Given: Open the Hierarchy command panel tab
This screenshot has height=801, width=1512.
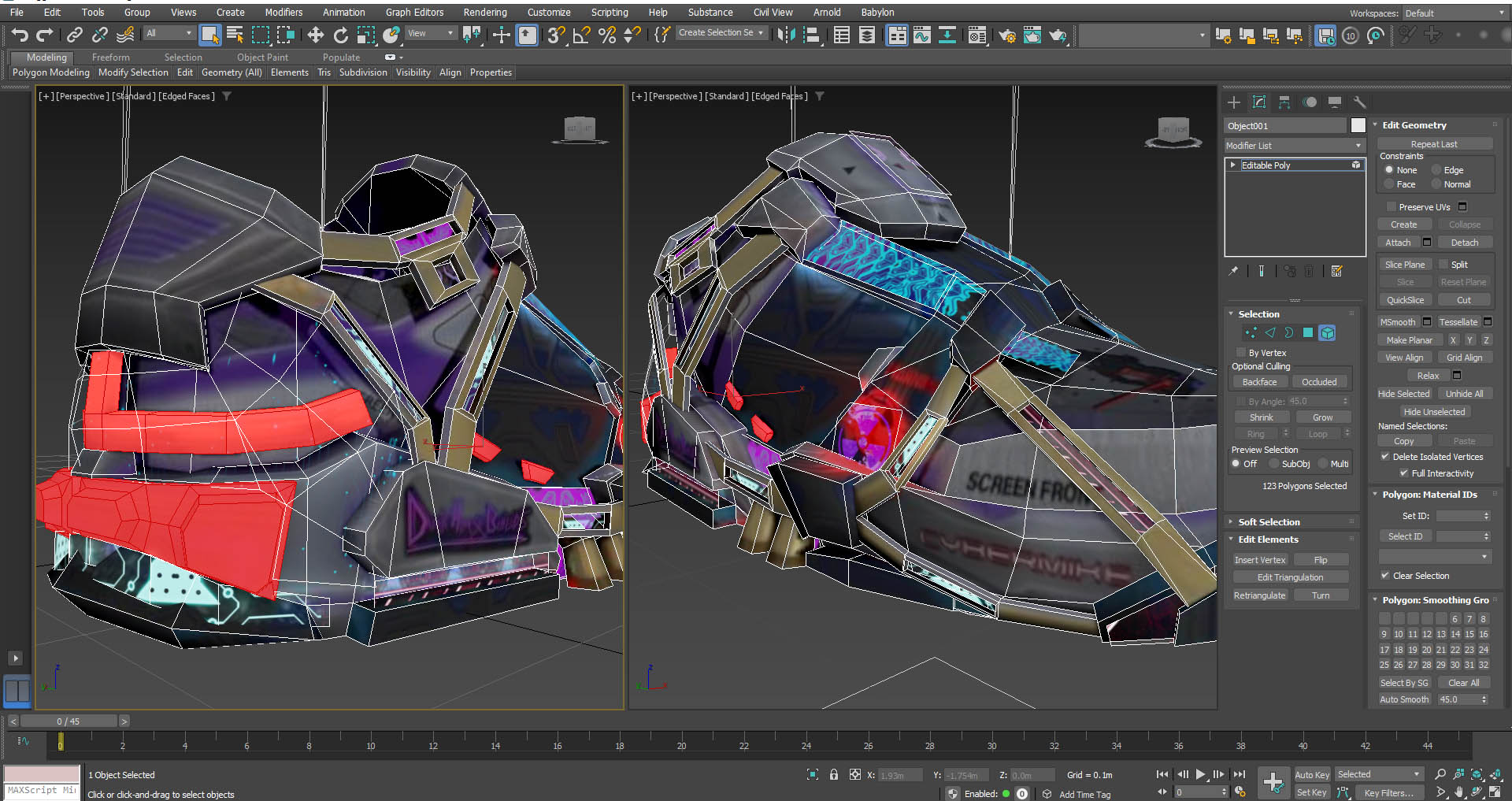Looking at the screenshot, I should 1284,102.
